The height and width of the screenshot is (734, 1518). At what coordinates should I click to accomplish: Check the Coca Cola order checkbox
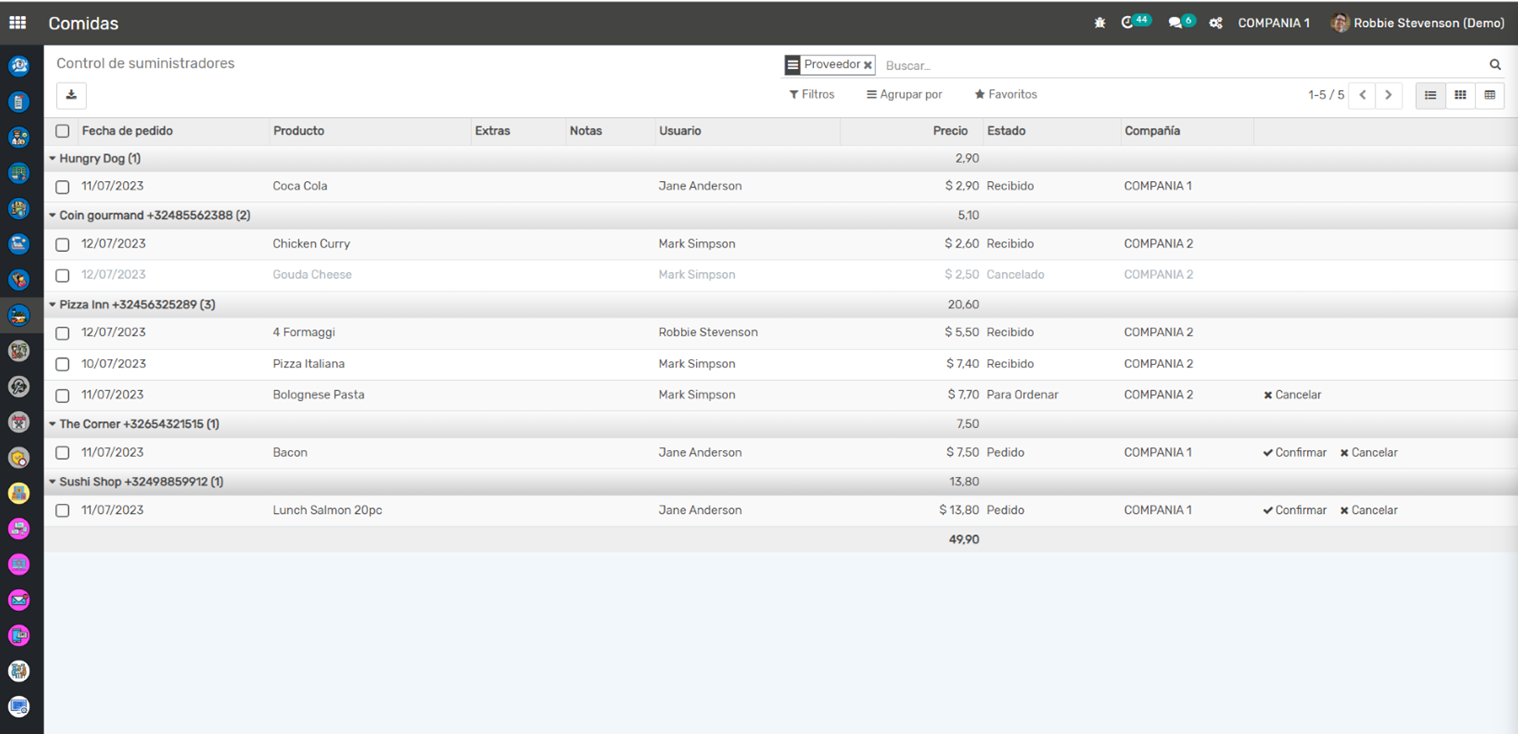point(62,187)
